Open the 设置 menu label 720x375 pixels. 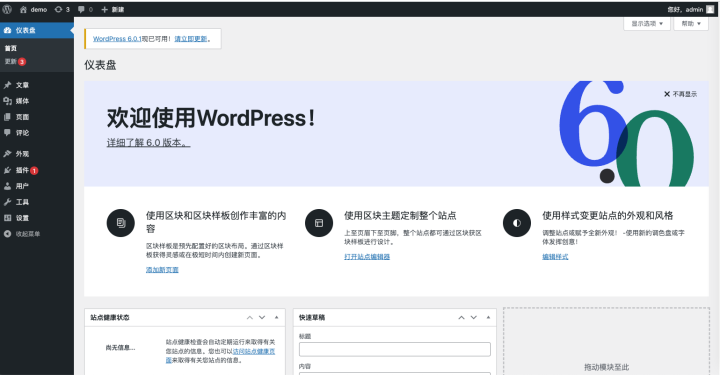click(22, 218)
